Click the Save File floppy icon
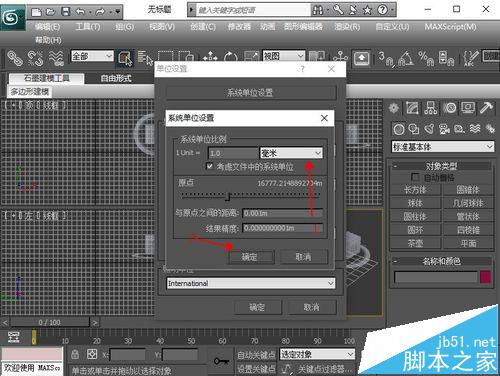Screen dimensions: 500x376 [66, 12]
